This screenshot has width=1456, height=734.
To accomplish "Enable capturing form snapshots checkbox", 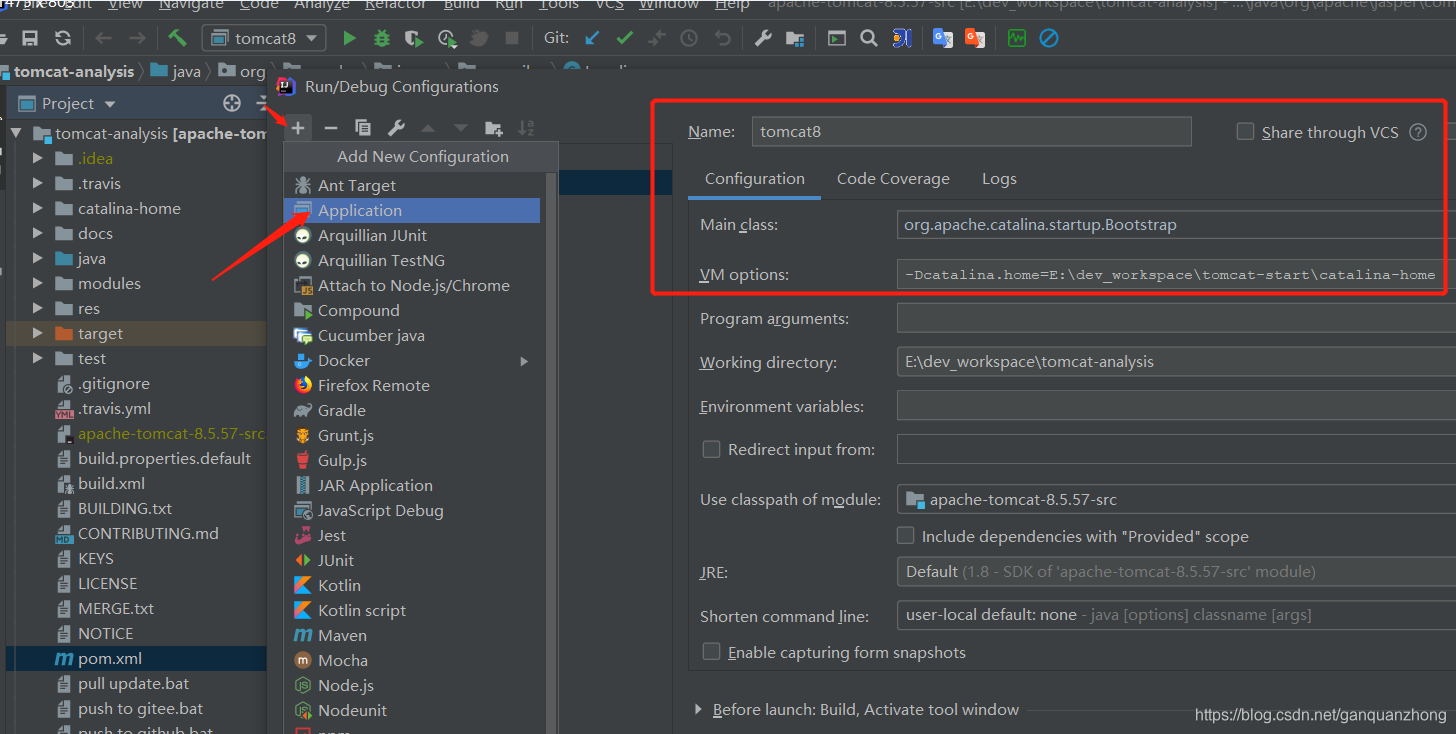I will click(711, 651).
